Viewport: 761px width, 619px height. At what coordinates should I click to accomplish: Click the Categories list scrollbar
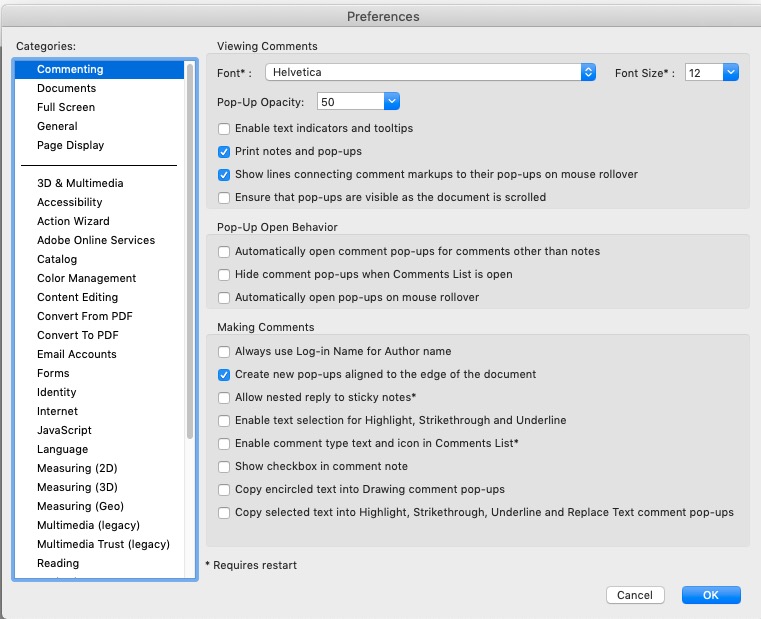[190, 300]
